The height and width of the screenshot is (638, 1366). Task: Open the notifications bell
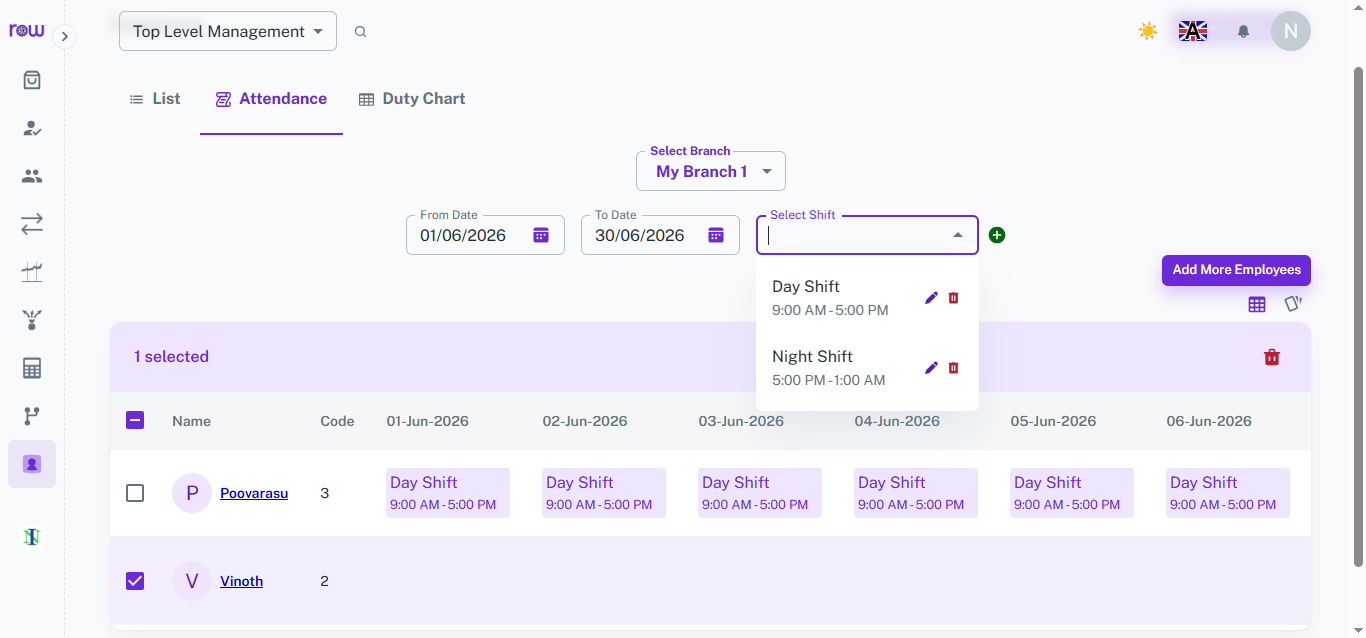(x=1243, y=31)
